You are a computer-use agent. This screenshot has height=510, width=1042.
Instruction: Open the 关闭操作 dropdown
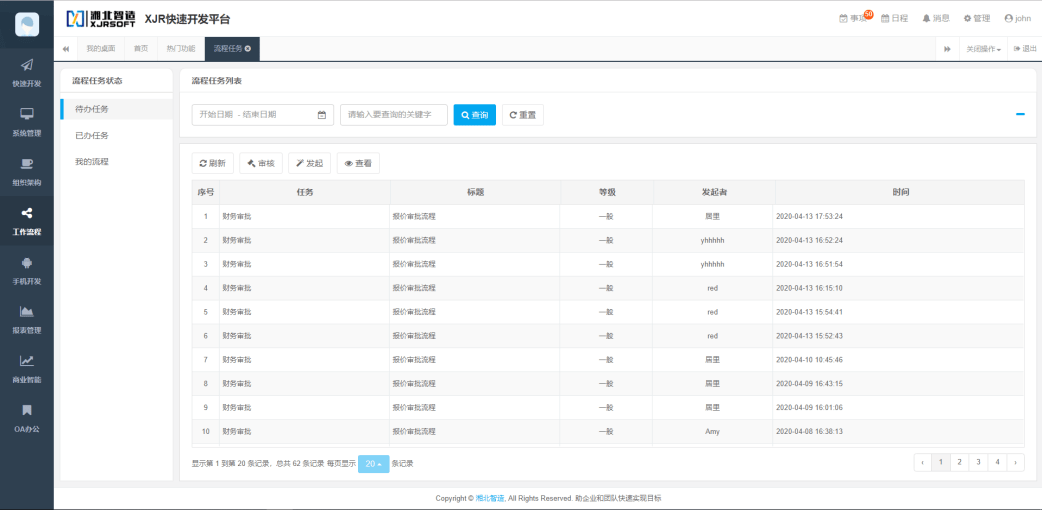984,49
